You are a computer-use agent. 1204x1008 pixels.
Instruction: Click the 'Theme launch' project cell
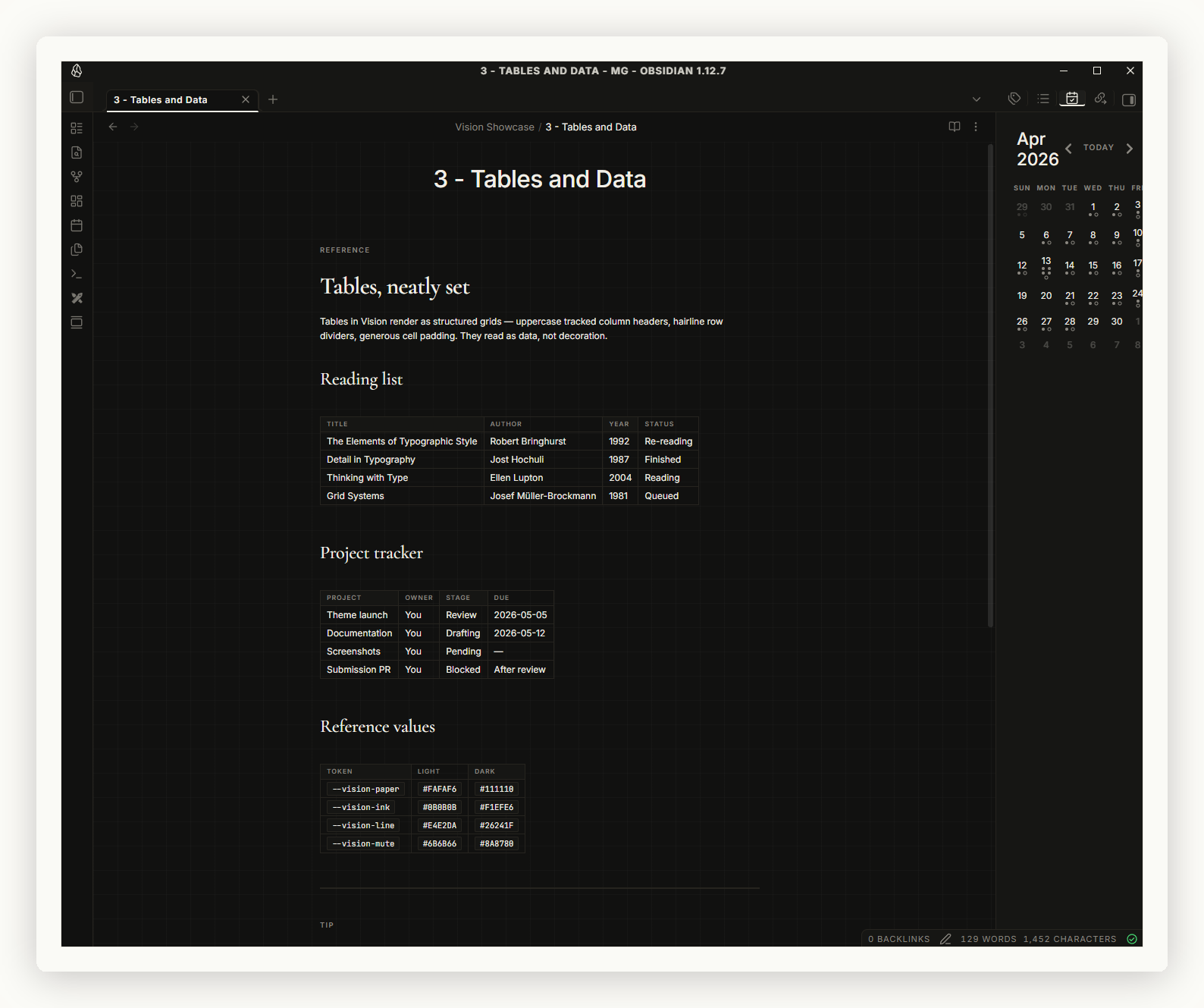(x=359, y=615)
